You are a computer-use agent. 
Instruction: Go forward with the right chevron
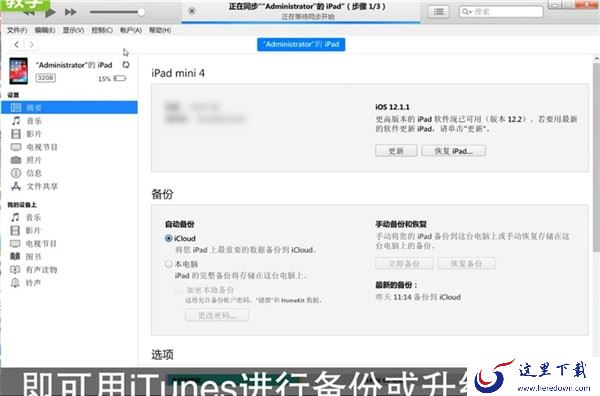[31, 45]
